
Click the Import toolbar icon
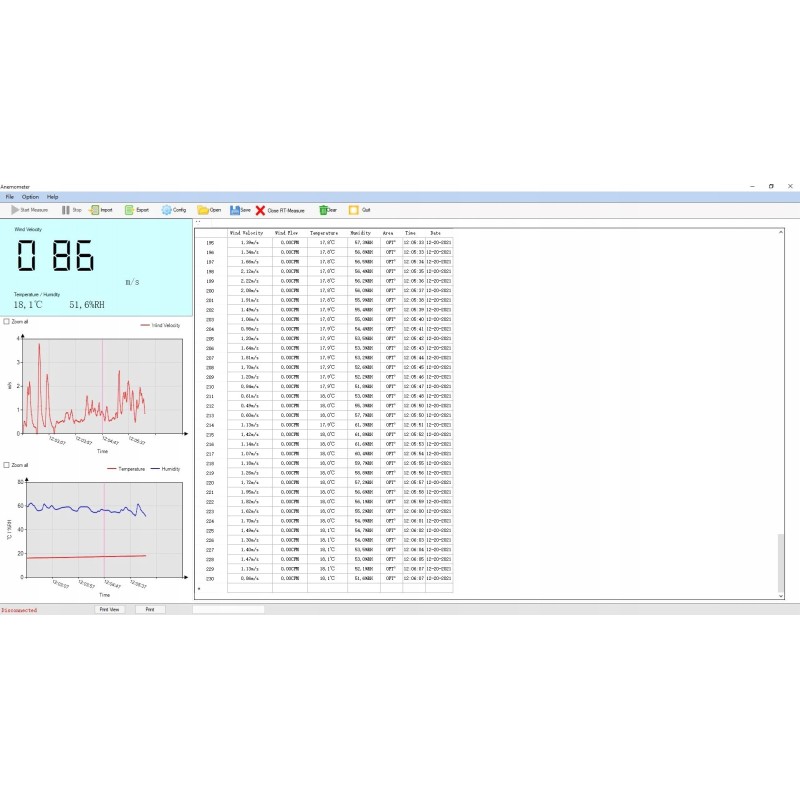click(x=94, y=210)
